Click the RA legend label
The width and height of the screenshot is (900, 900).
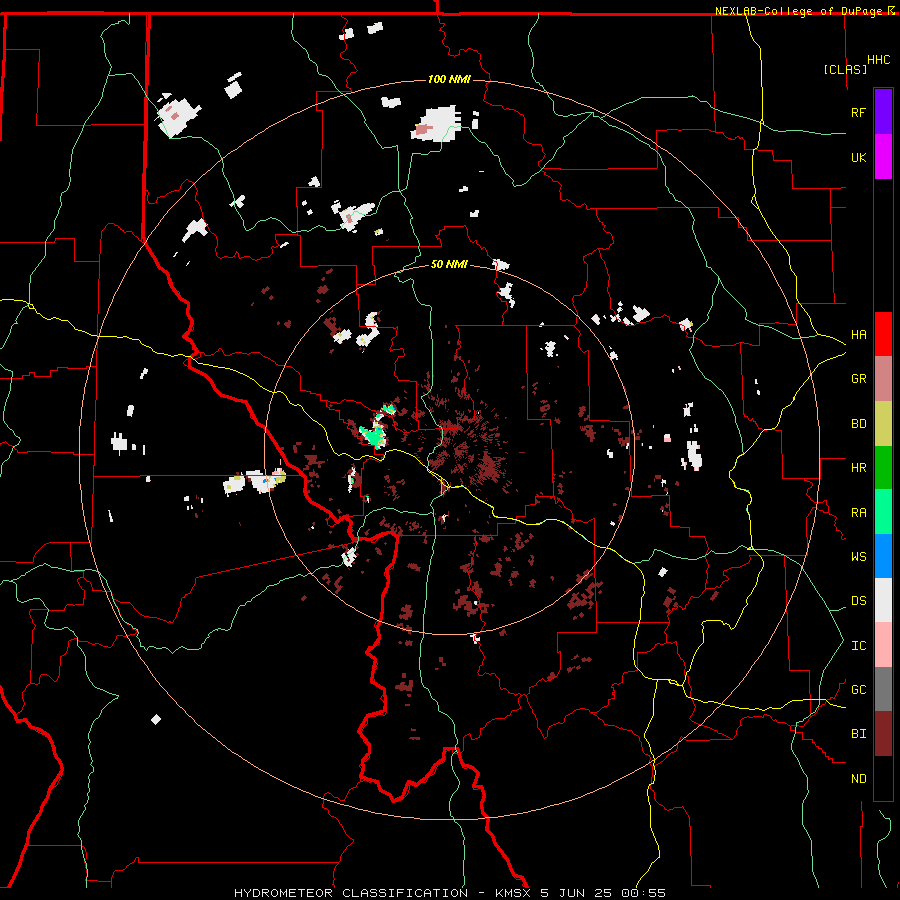(x=859, y=513)
